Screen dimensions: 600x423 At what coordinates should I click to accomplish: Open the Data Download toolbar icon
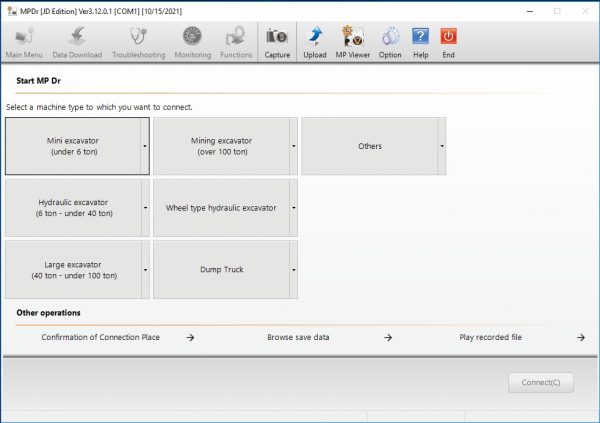77,42
